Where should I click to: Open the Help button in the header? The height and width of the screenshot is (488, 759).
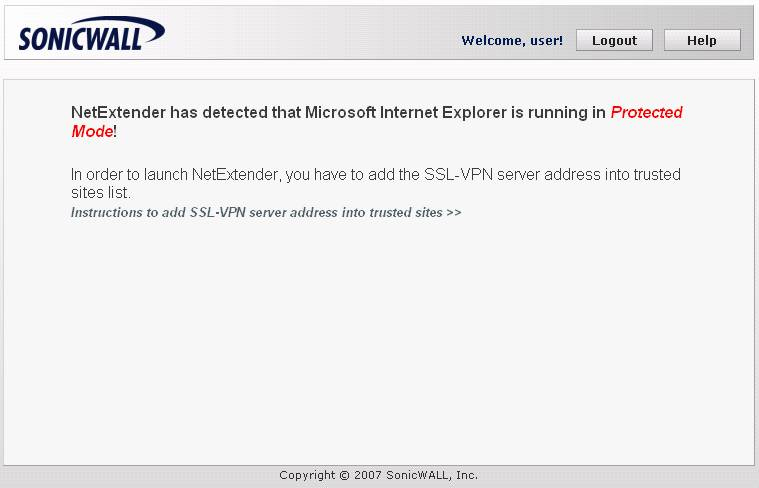click(x=702, y=40)
